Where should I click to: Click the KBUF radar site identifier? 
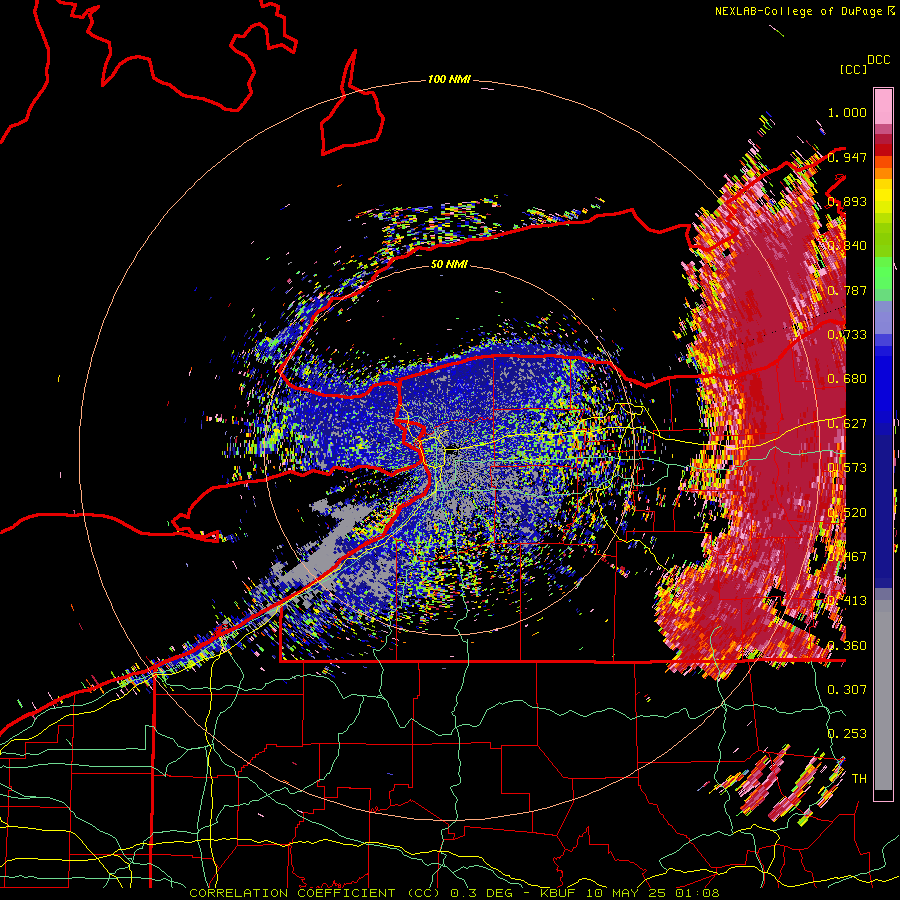click(558, 893)
